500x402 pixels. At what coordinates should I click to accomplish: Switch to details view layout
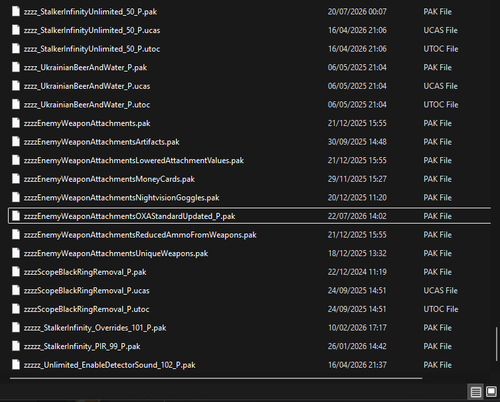point(476,392)
